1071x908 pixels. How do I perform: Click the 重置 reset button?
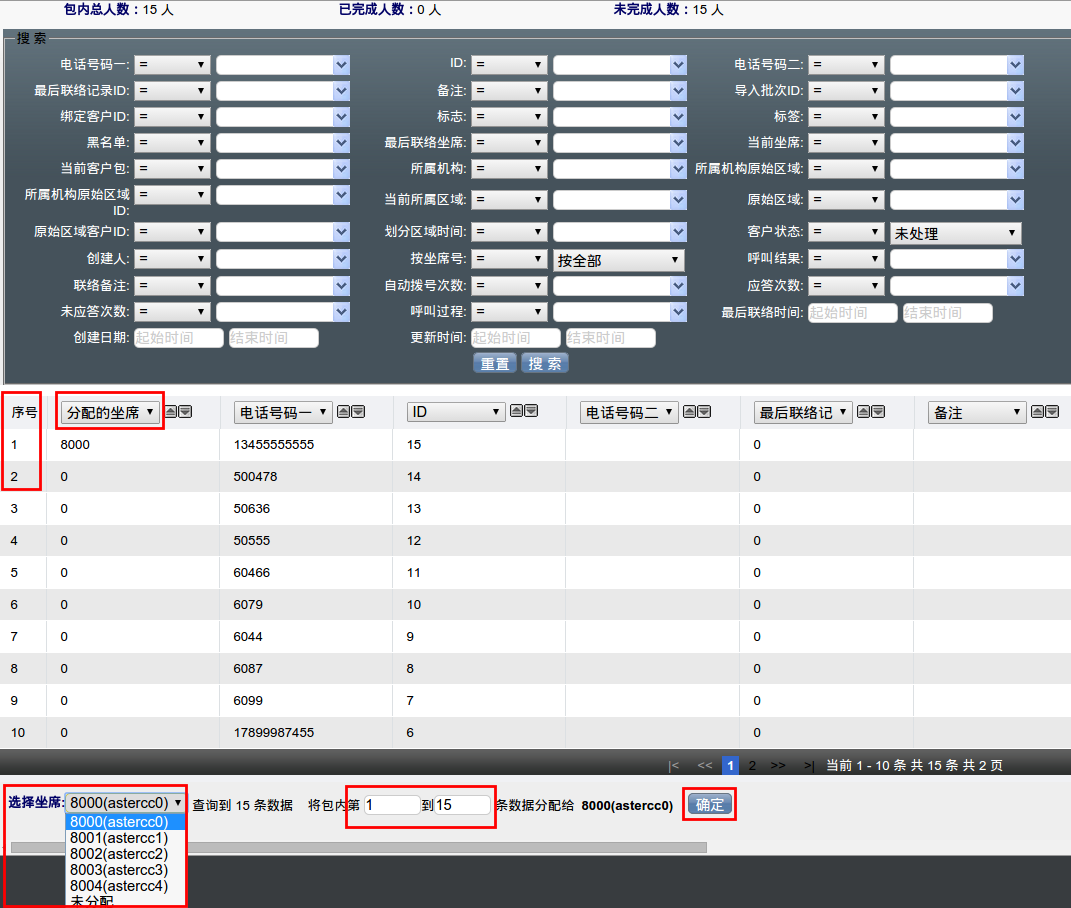pos(494,364)
